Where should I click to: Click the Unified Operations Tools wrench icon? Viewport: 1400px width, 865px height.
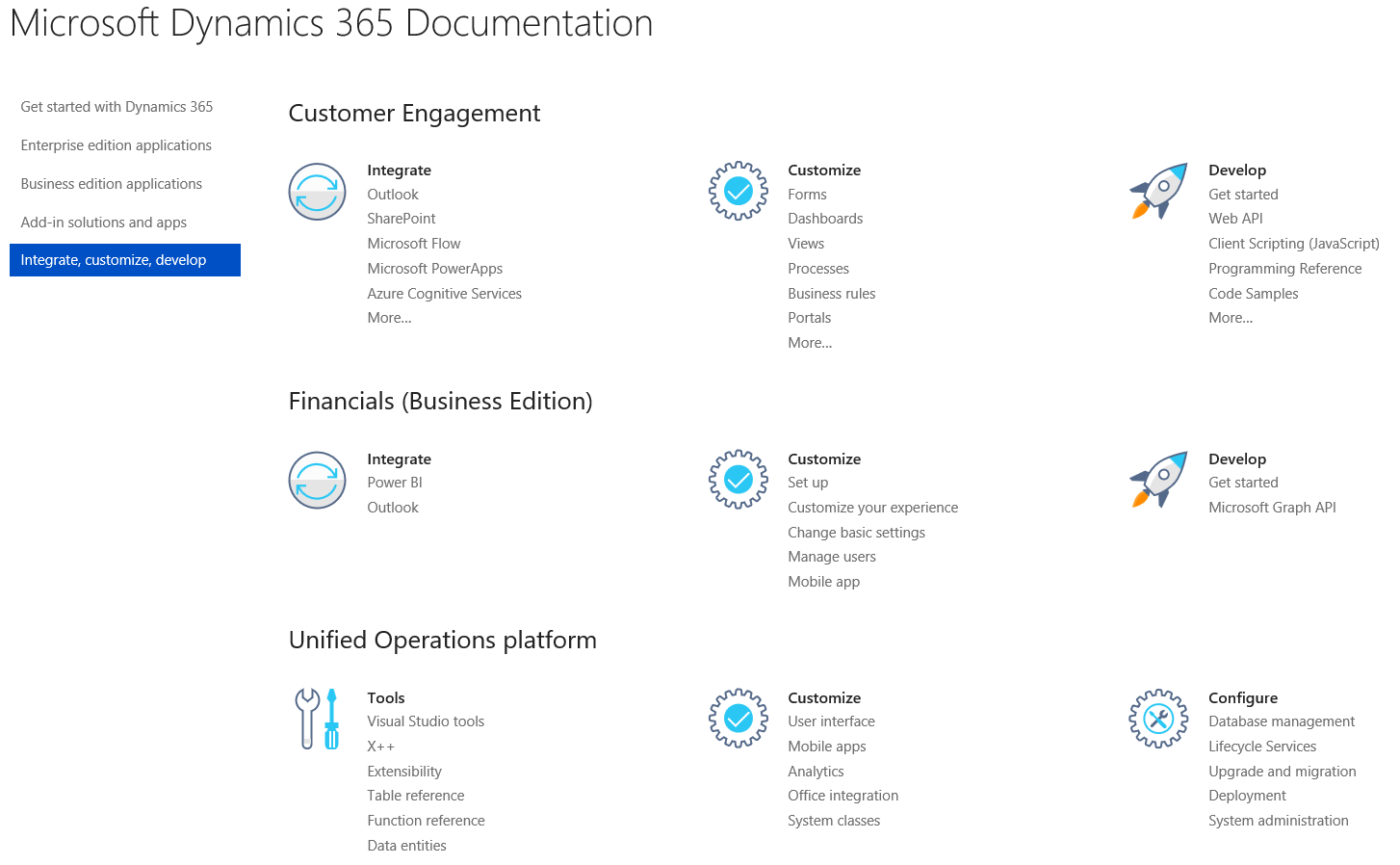pyautogui.click(x=317, y=719)
